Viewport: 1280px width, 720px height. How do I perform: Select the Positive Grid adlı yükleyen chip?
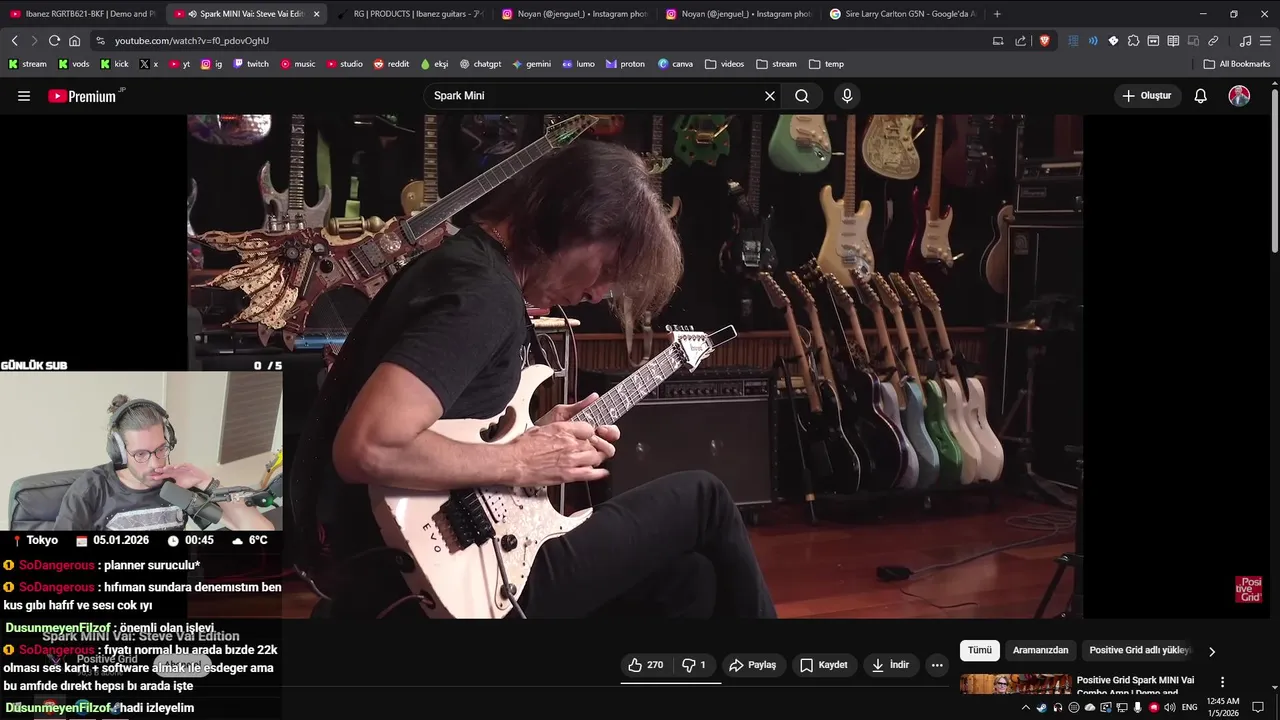[x=1139, y=650]
